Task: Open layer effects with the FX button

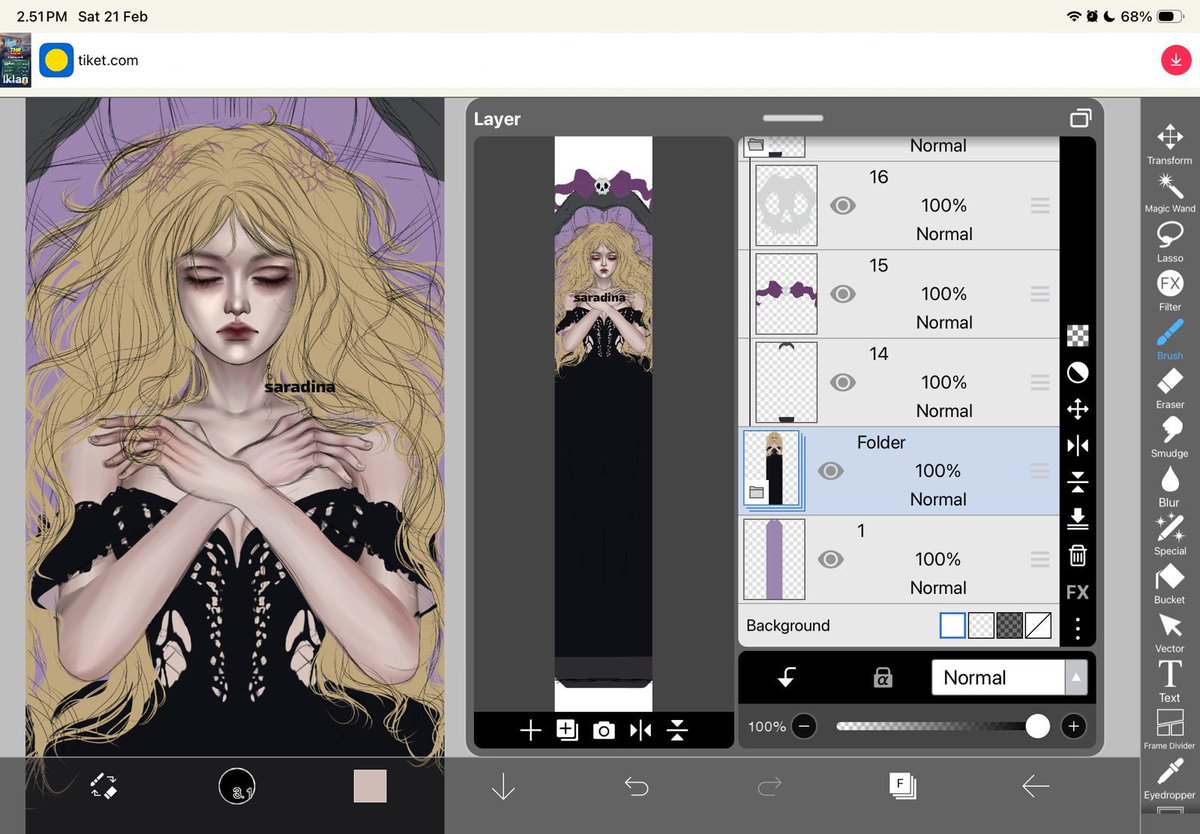Action: coord(1077,592)
